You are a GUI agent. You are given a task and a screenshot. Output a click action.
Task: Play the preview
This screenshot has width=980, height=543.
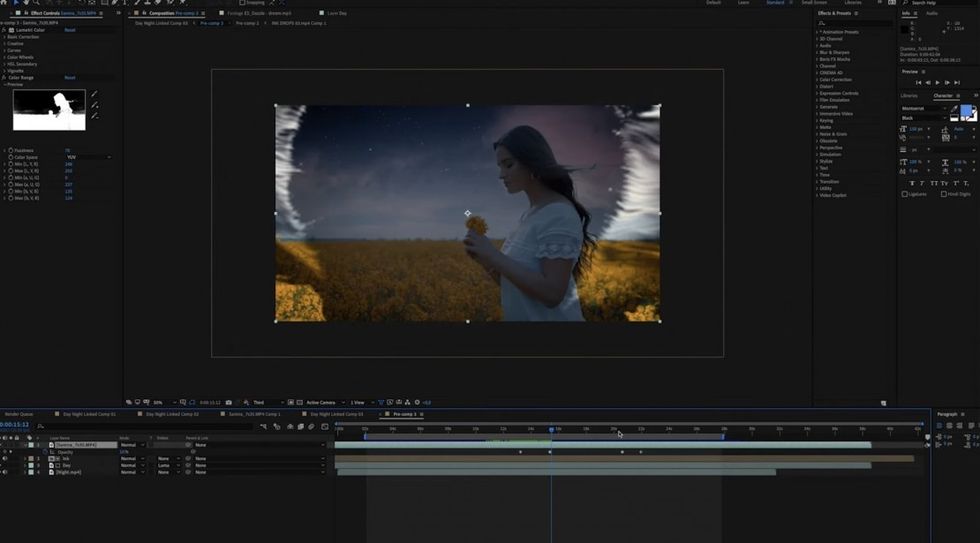pyautogui.click(x=938, y=82)
